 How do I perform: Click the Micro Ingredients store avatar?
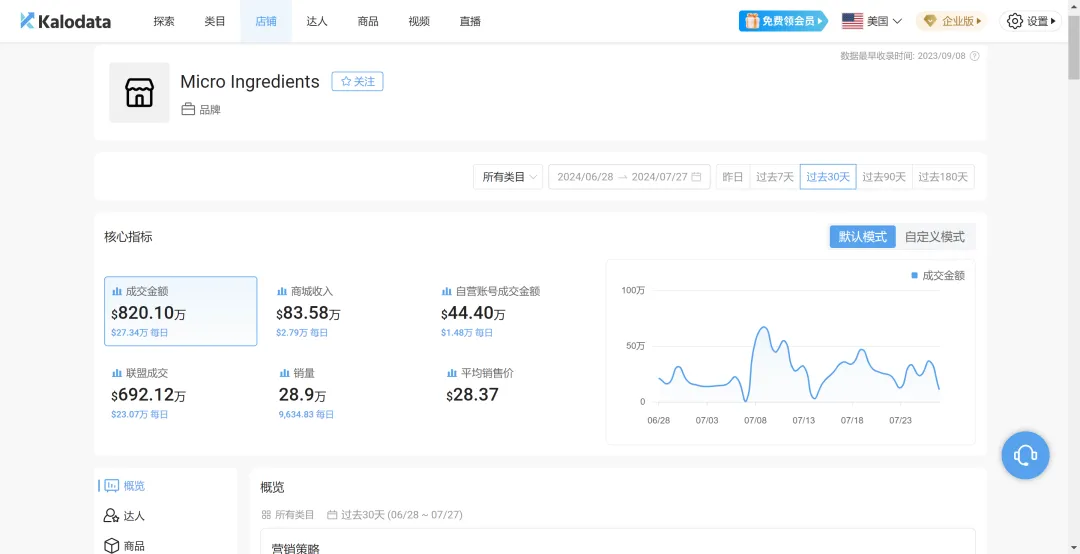139,92
